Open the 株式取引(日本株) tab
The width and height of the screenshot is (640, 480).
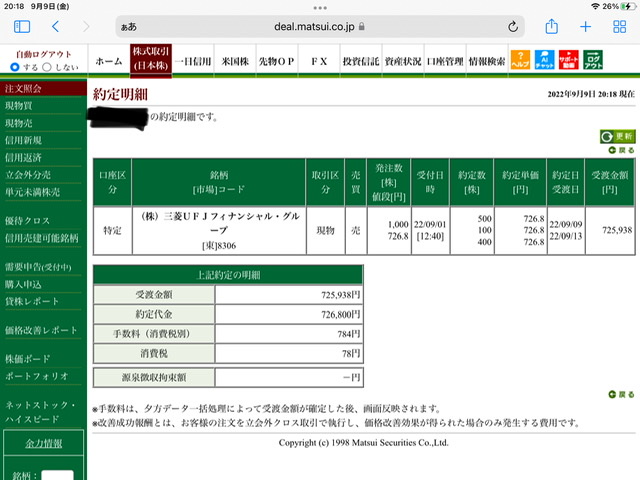151,60
